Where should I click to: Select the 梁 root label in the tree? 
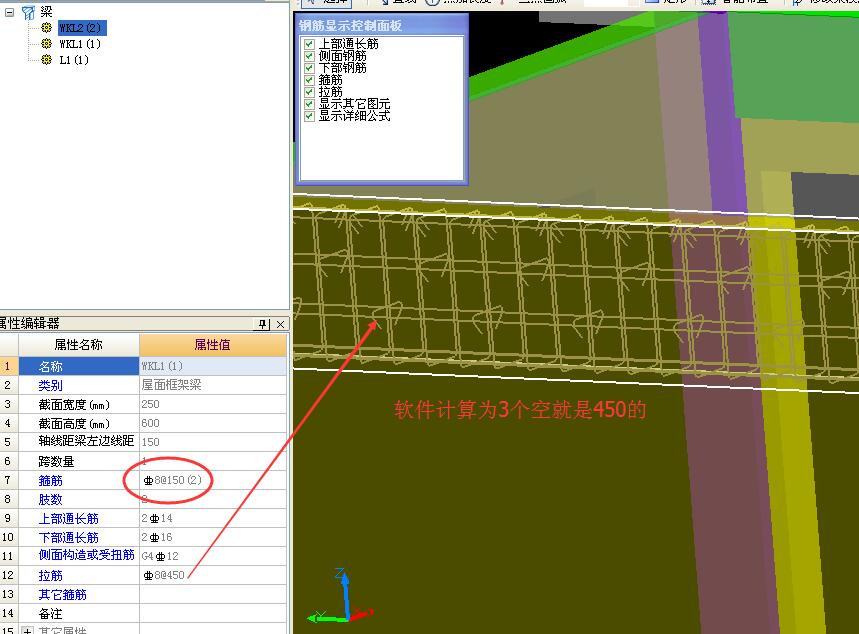click(x=47, y=12)
